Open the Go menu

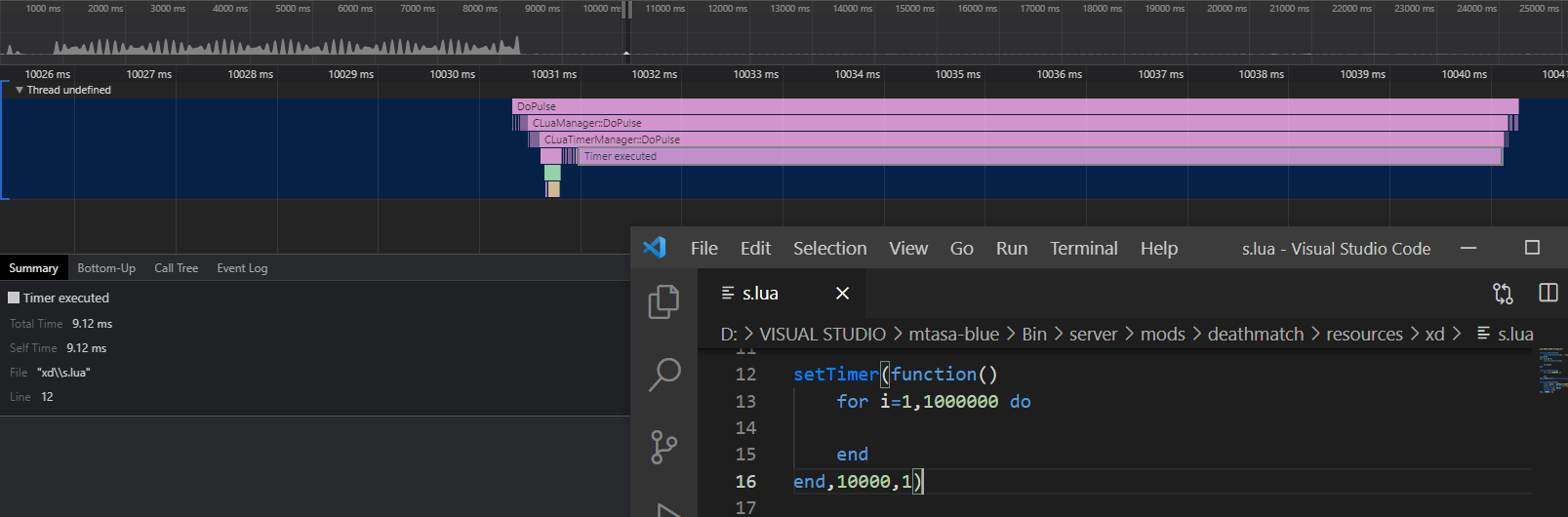(x=961, y=248)
